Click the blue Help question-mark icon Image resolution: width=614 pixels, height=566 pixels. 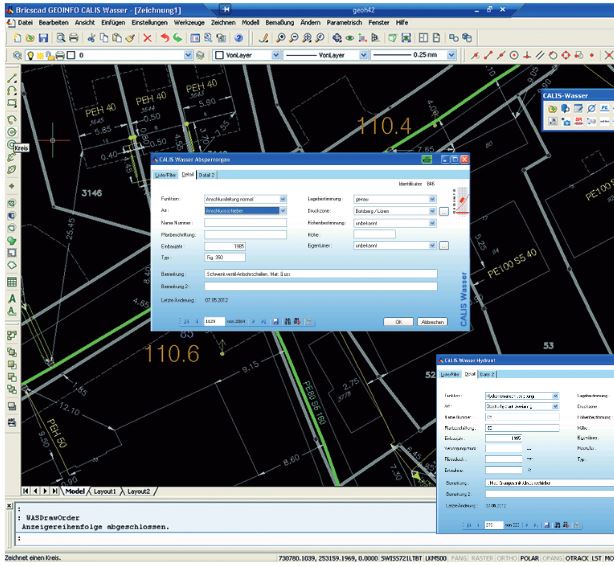(238, 38)
